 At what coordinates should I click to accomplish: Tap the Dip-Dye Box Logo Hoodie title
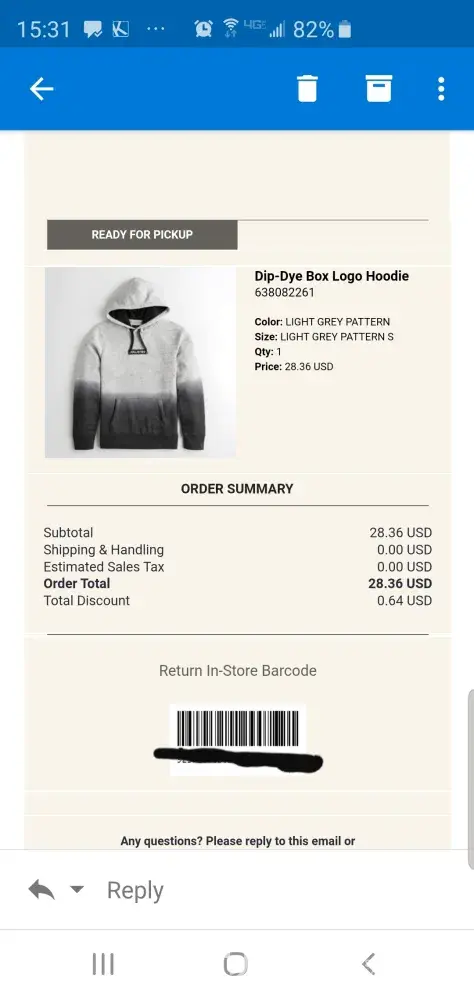[332, 276]
